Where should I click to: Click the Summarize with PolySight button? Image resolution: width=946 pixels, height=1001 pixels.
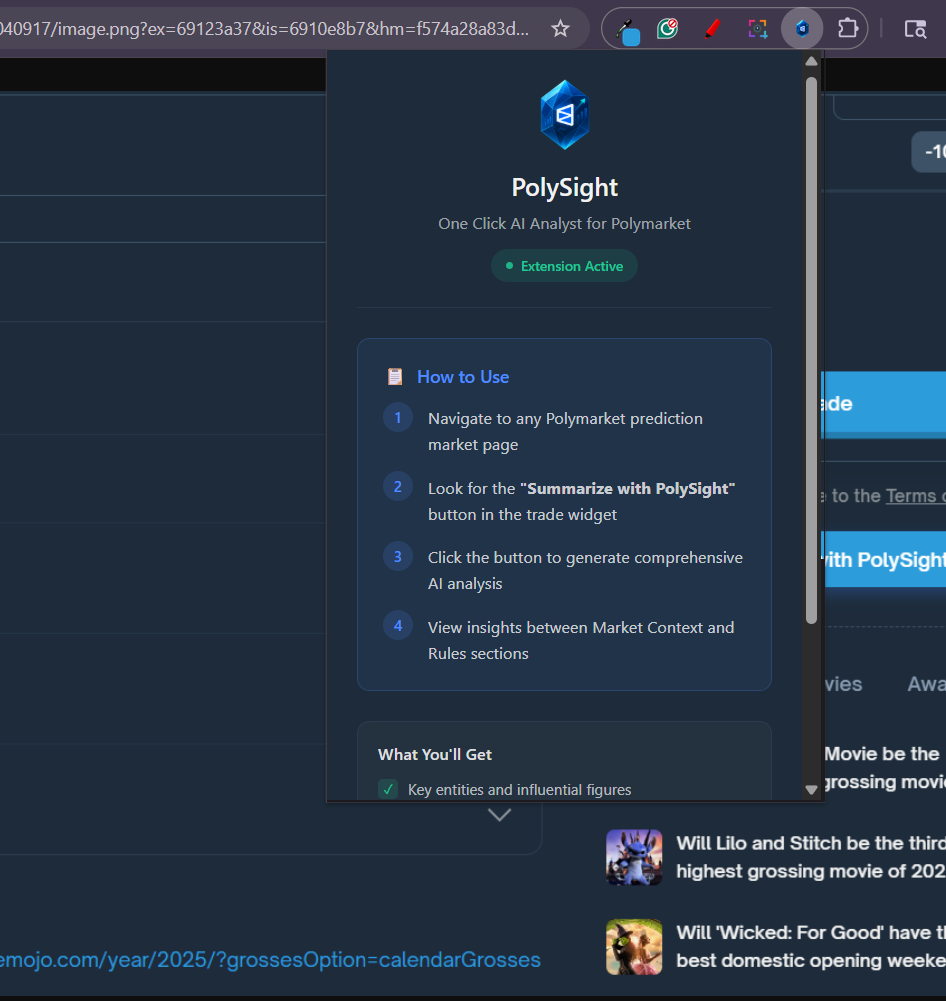point(884,560)
